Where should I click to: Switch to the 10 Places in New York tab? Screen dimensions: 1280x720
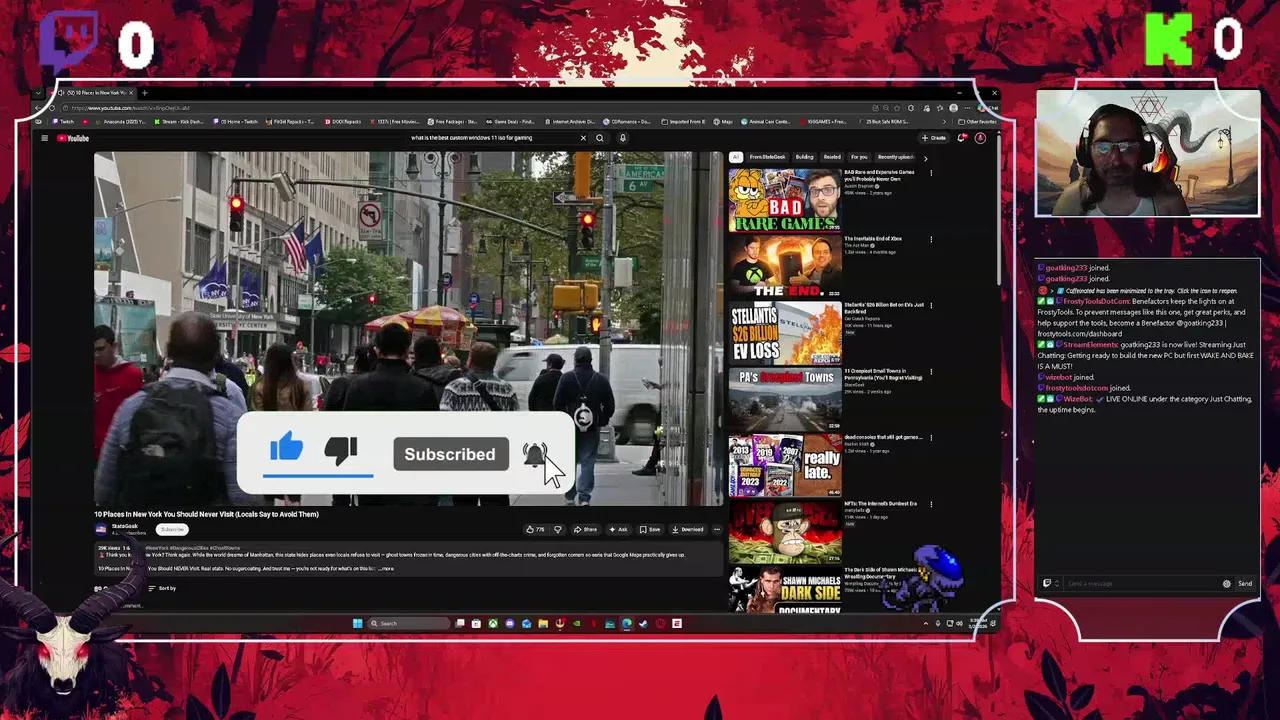tap(97, 93)
